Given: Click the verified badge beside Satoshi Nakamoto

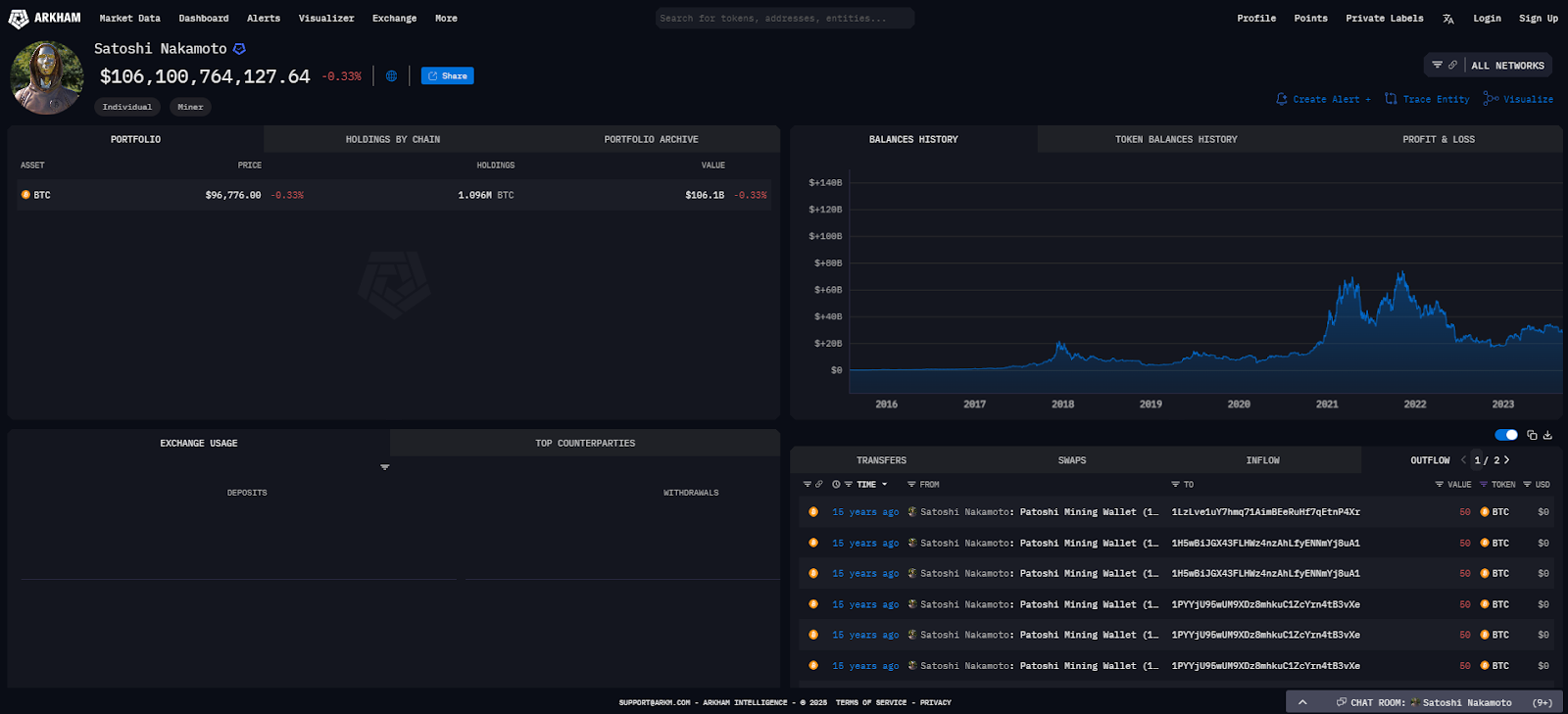Looking at the screenshot, I should click(239, 49).
